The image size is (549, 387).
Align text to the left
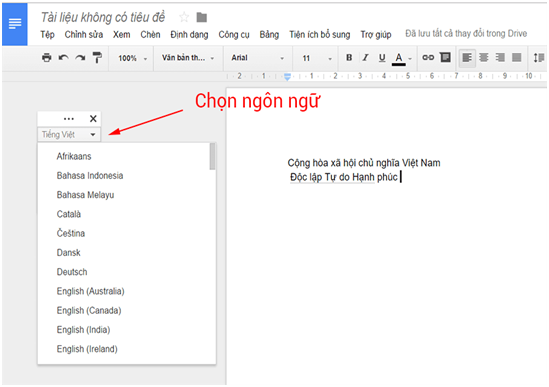click(467, 57)
